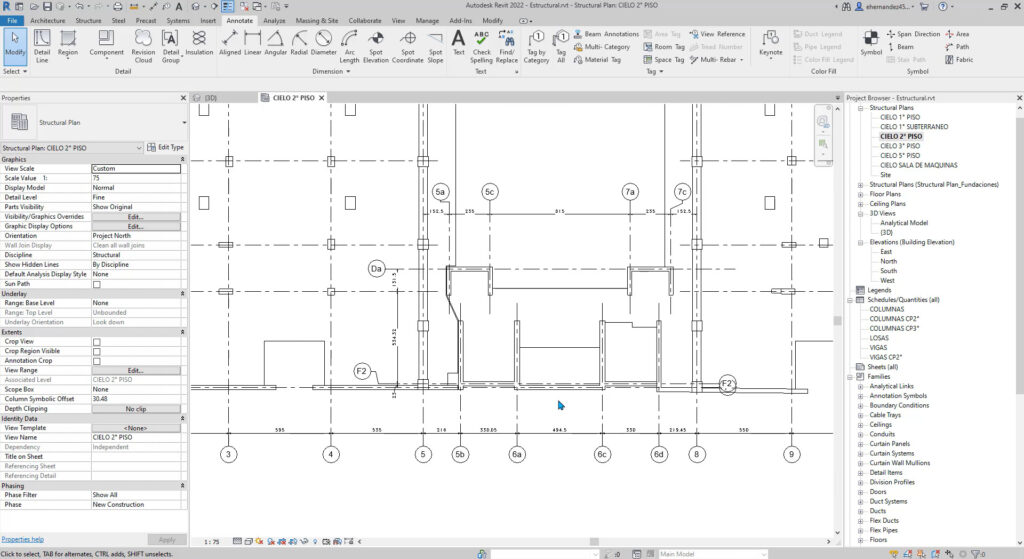Switch to the Massing & Site tab
This screenshot has height=559, width=1024.
point(317,20)
